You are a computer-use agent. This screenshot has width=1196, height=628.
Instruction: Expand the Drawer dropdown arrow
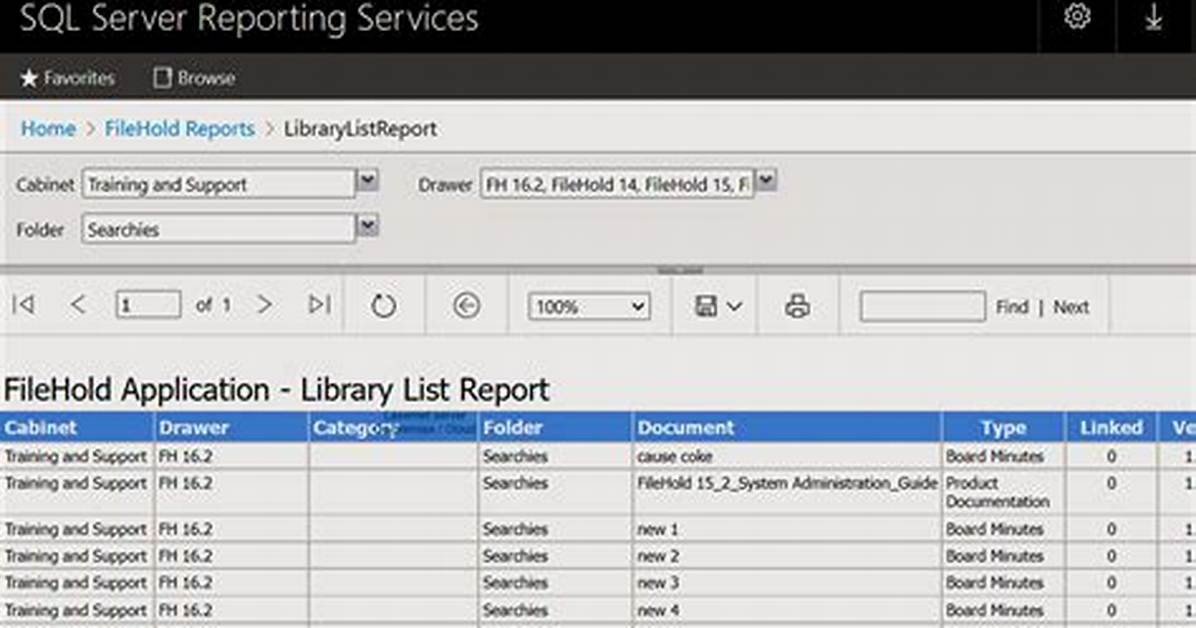coord(767,181)
